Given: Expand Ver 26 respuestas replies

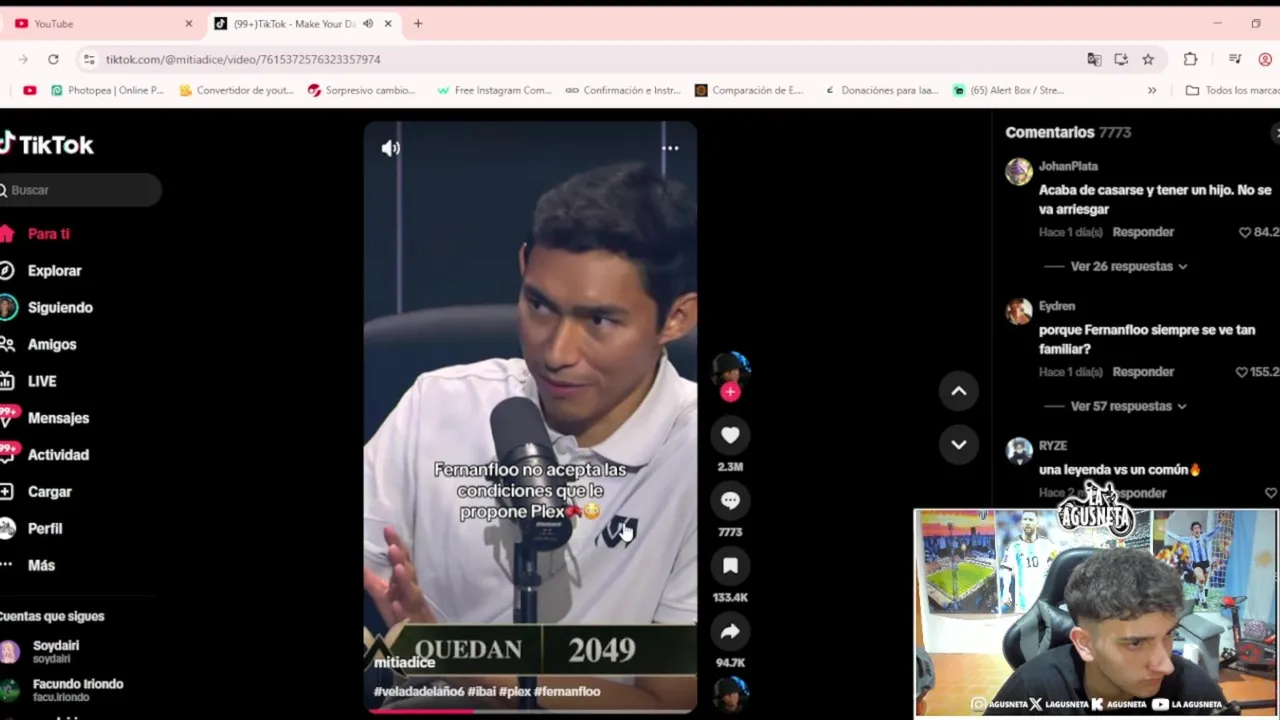Looking at the screenshot, I should 1129,267.
